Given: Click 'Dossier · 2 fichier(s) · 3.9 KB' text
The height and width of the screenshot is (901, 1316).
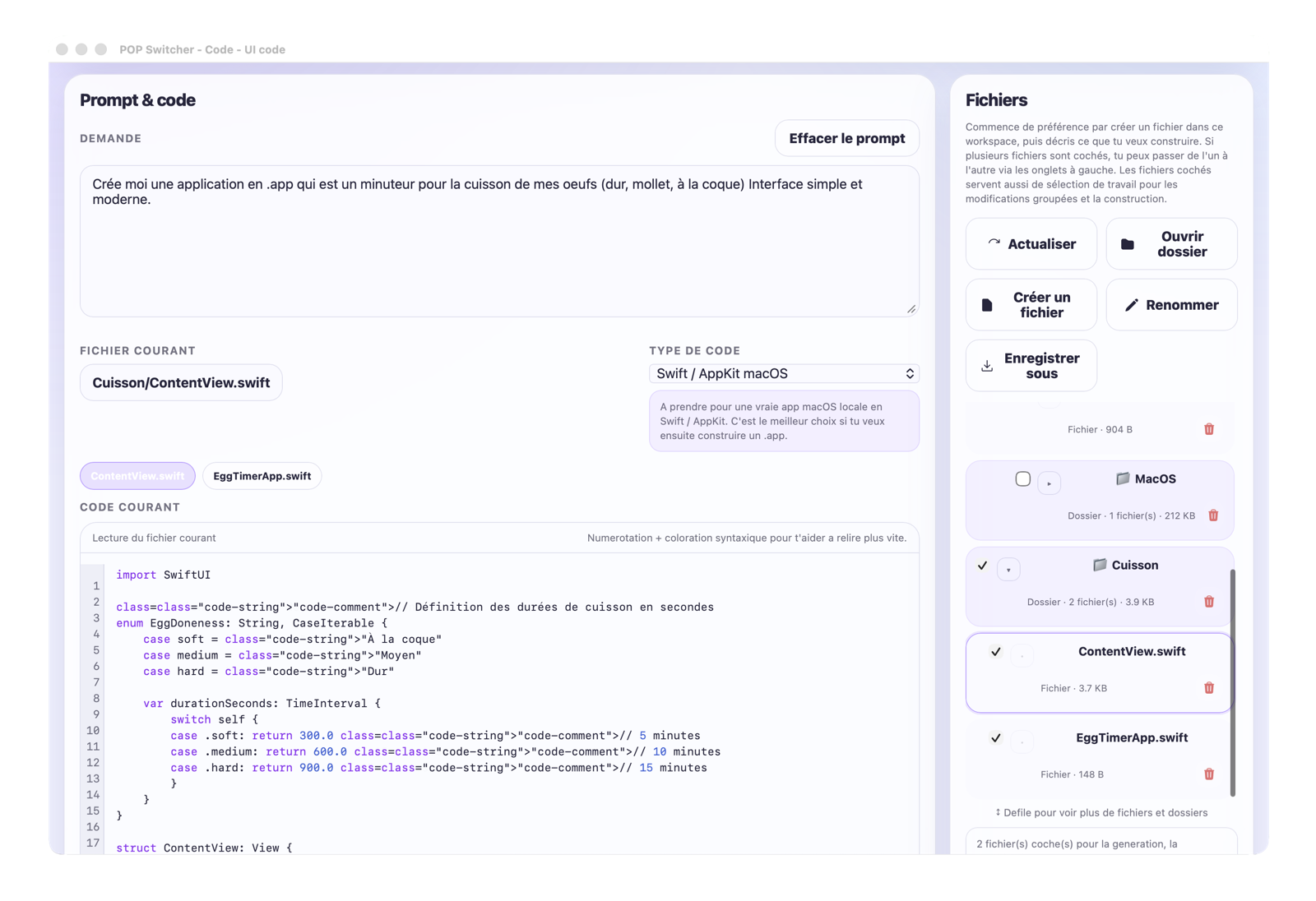Looking at the screenshot, I should tap(1090, 602).
